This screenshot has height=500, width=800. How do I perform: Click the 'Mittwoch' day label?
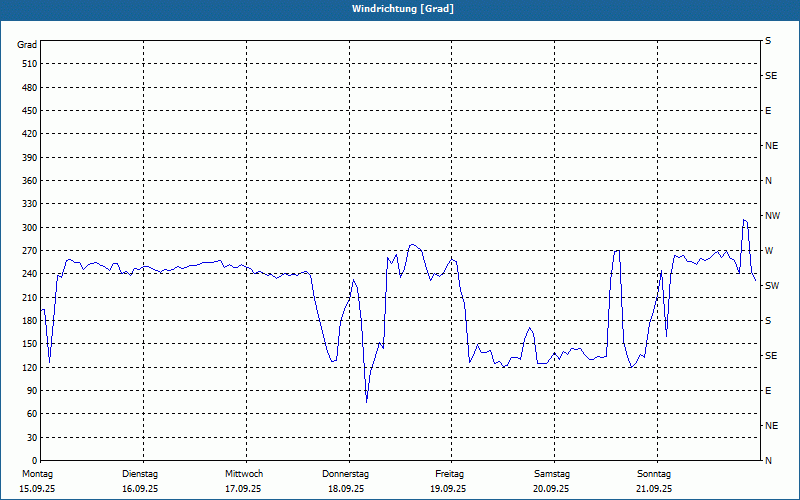coord(244,474)
